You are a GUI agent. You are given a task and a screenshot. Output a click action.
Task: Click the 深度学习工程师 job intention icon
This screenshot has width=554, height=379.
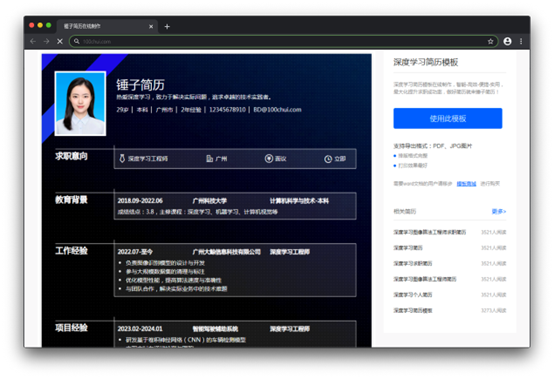[122, 159]
